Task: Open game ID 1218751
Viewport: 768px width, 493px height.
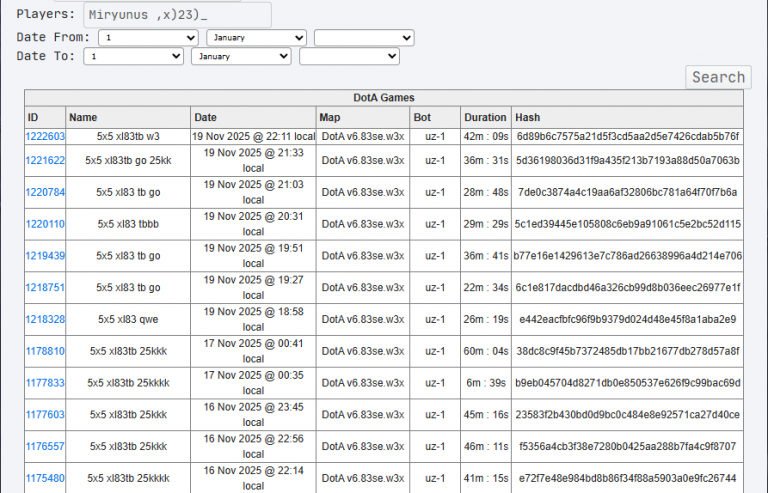Action: (x=45, y=288)
